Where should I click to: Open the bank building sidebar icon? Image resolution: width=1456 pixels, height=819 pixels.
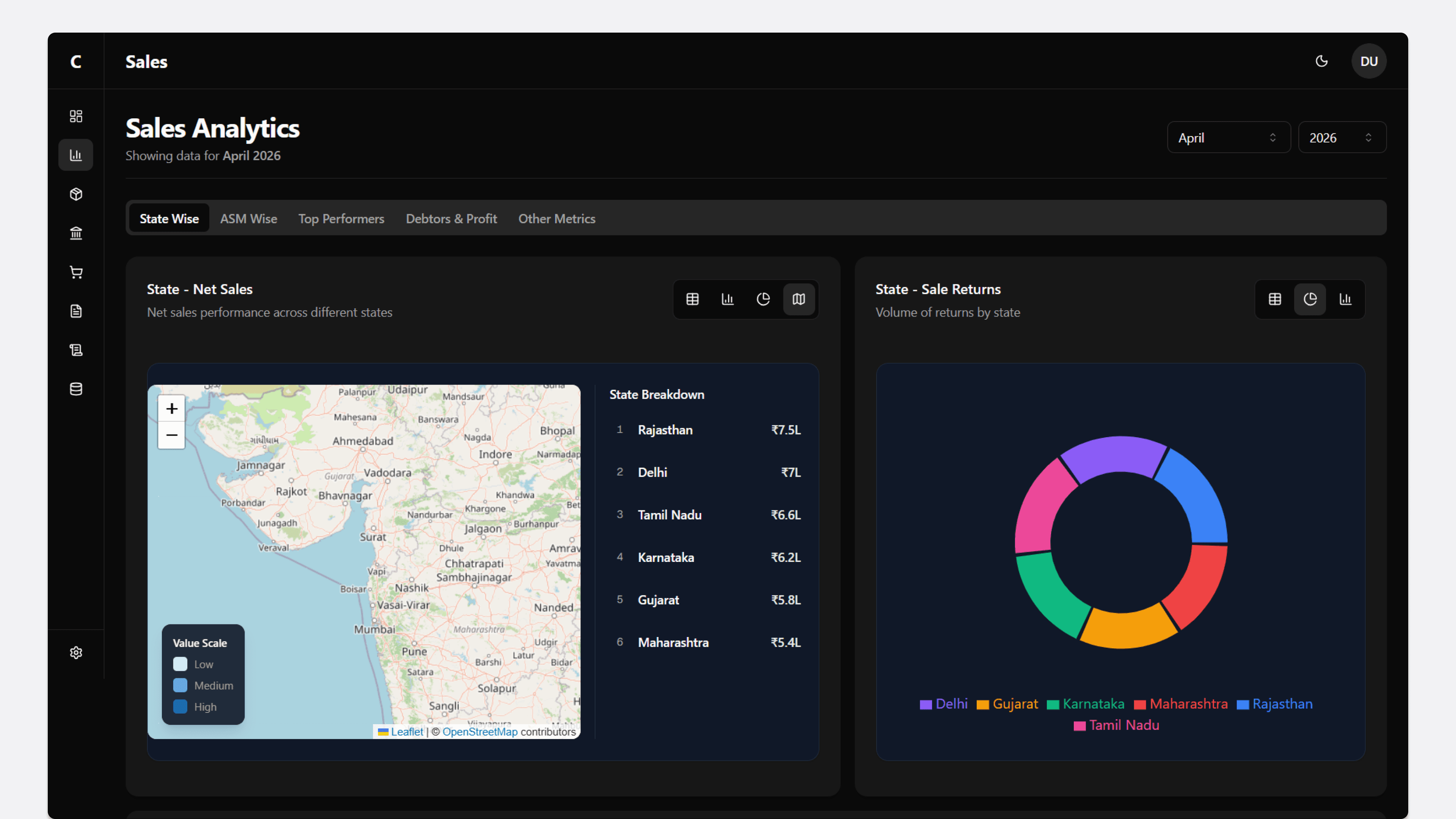pos(76,233)
